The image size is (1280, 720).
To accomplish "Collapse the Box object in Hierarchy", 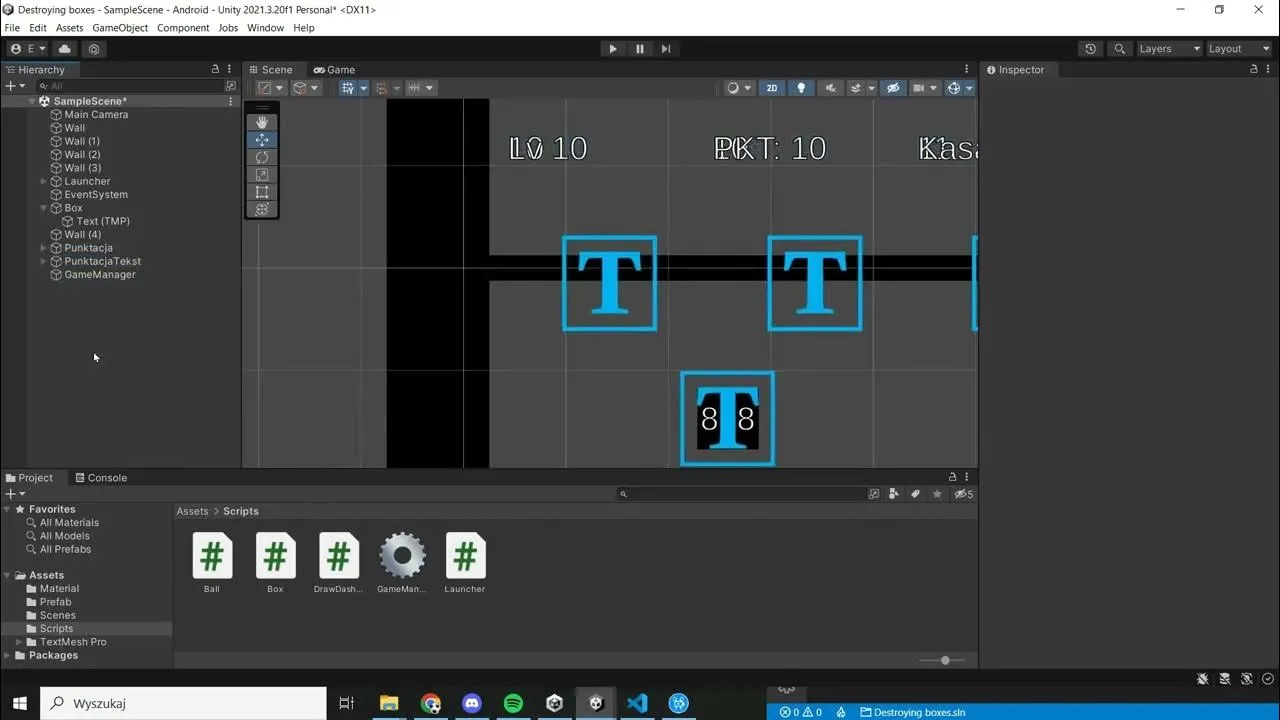I will [43, 208].
